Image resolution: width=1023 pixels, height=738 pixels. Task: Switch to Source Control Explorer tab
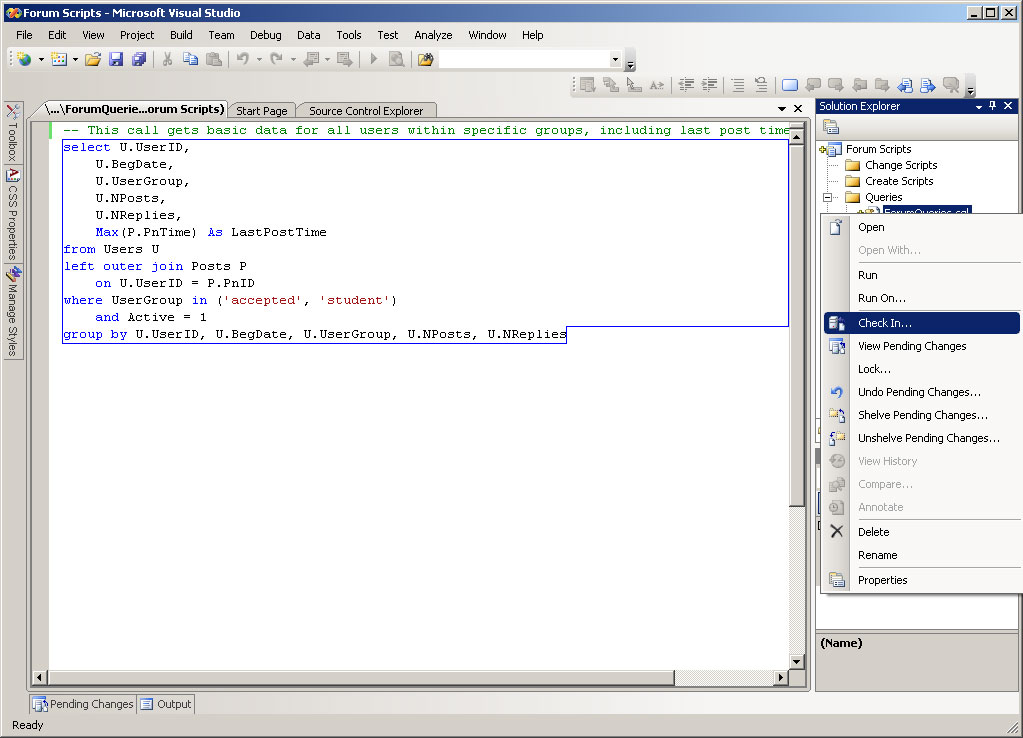(x=366, y=111)
